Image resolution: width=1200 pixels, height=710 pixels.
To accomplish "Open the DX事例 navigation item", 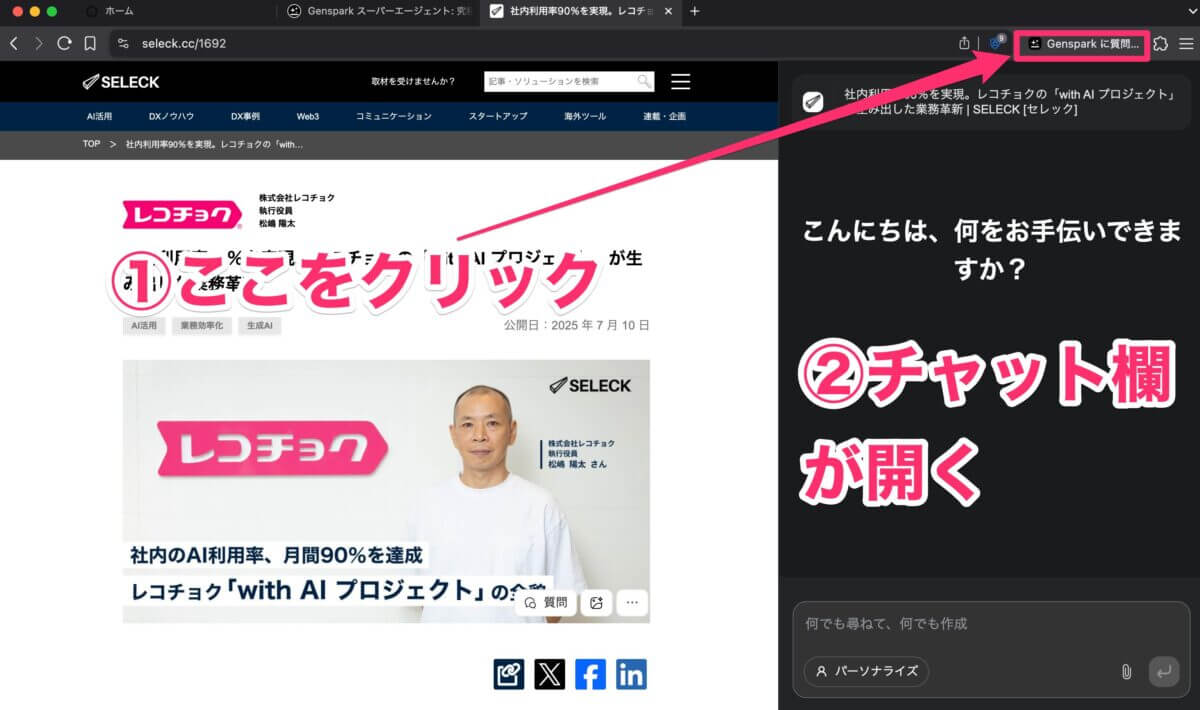I will (x=245, y=116).
